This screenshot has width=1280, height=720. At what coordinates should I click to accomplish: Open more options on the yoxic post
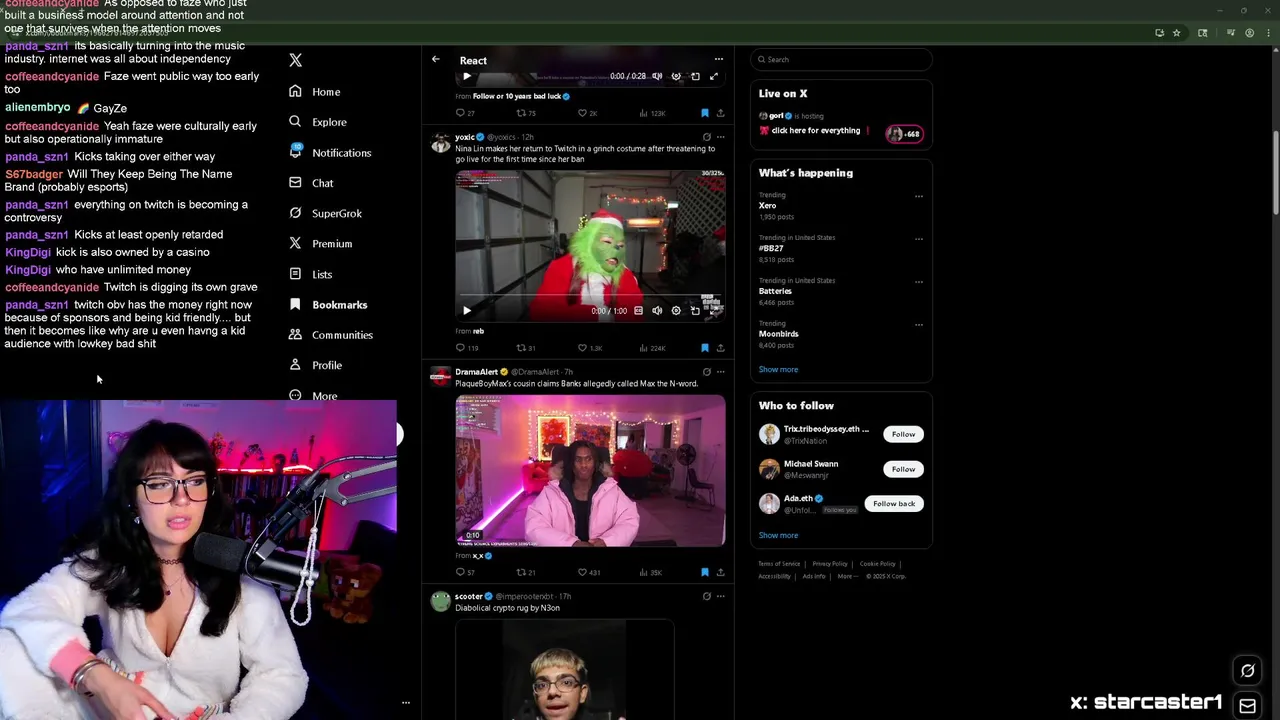coord(720,137)
